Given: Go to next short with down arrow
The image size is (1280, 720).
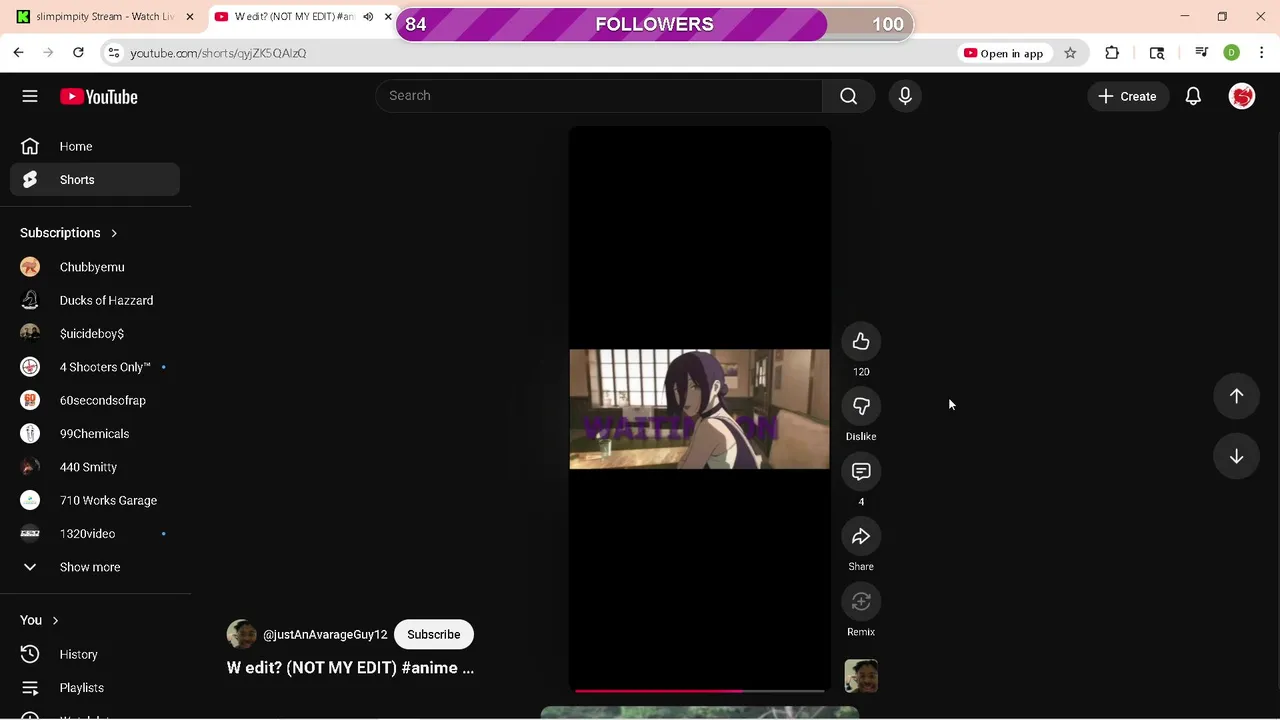Looking at the screenshot, I should (1237, 456).
